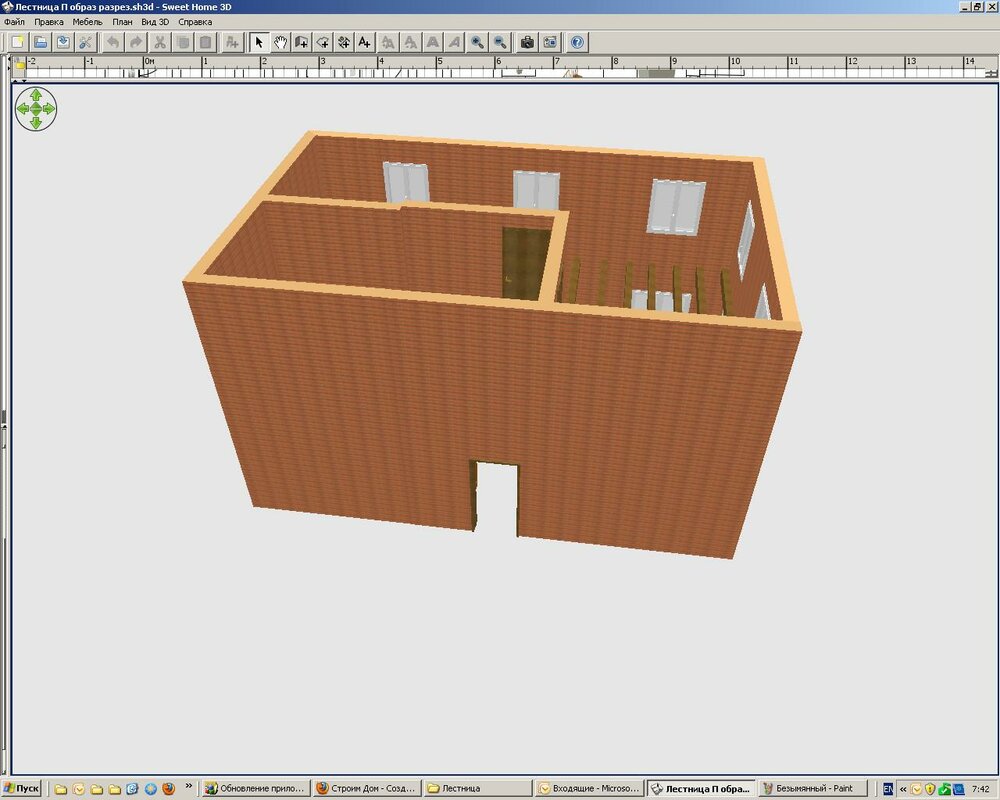Viewport: 1000px width, 800px height.
Task: Zoom out with the magnifier icon
Action: click(x=500, y=42)
